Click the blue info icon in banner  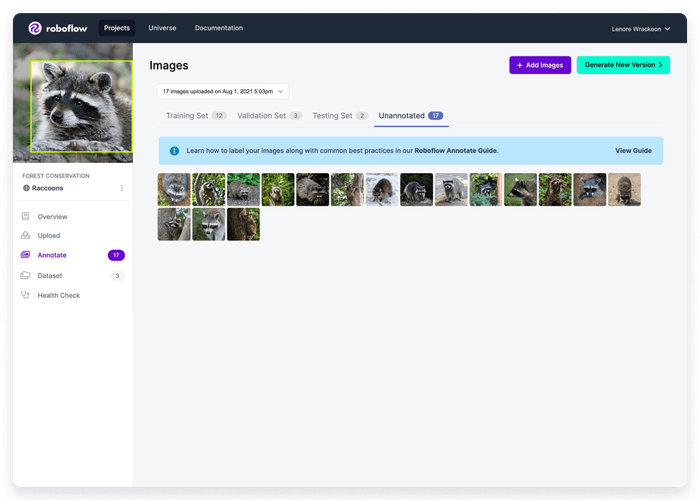pos(174,151)
